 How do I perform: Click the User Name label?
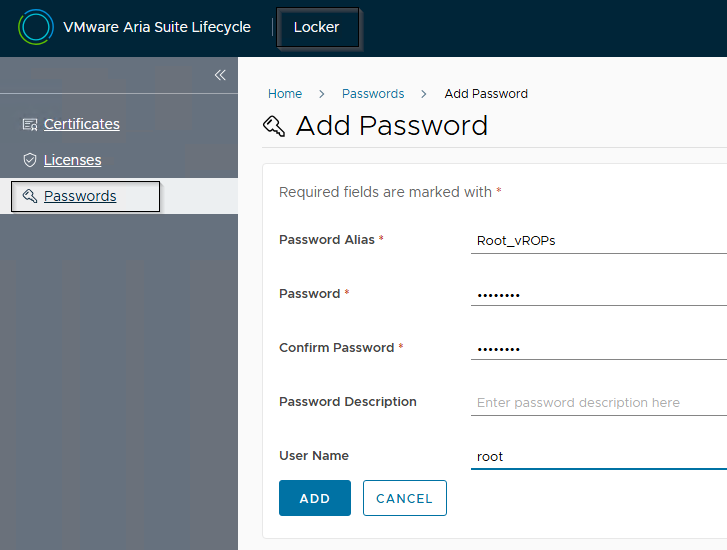pos(314,456)
